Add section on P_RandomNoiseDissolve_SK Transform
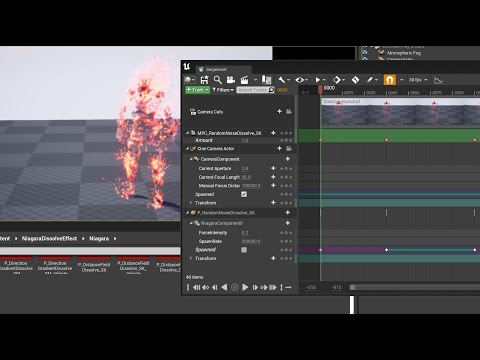 (273, 258)
